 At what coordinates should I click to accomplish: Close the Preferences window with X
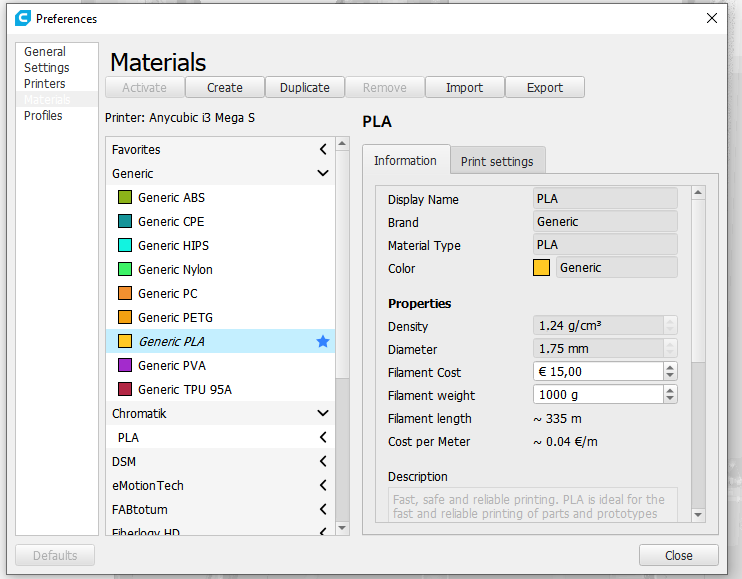coord(712,18)
